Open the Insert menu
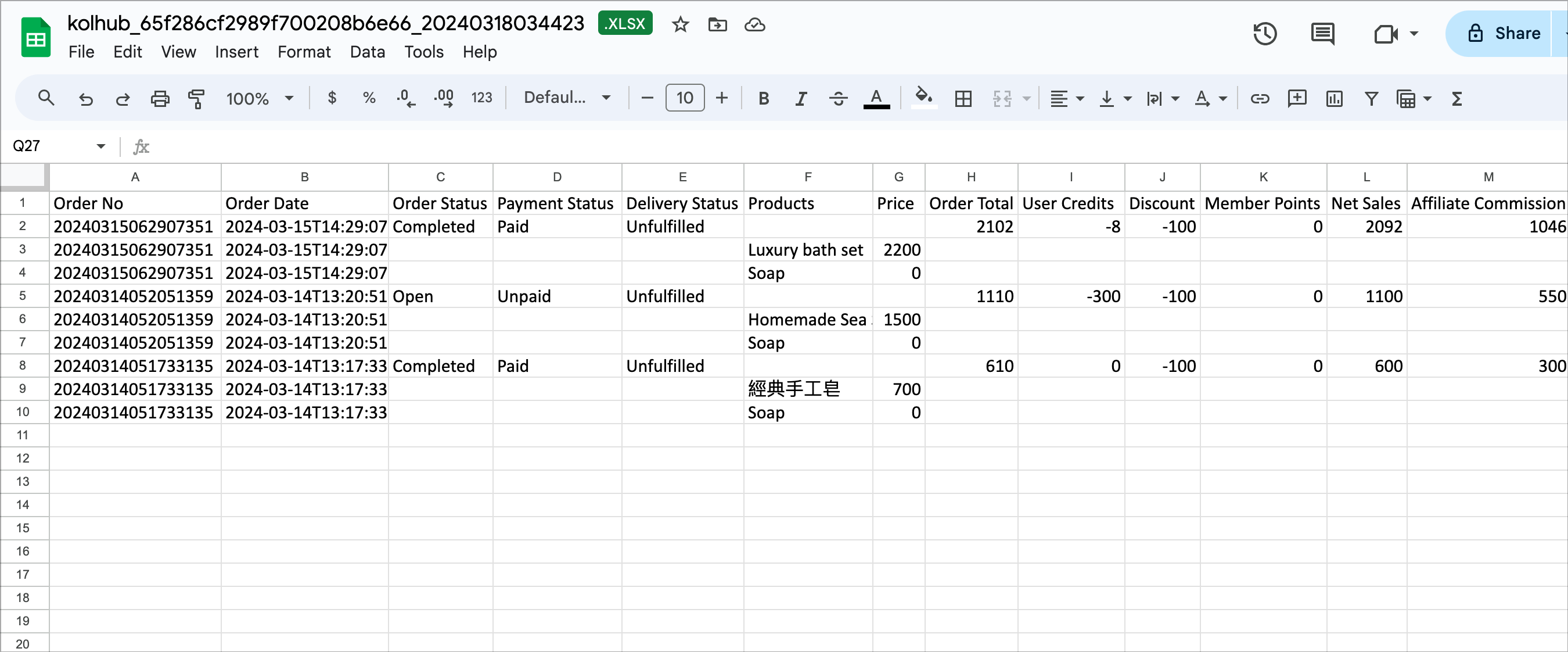 click(x=236, y=52)
